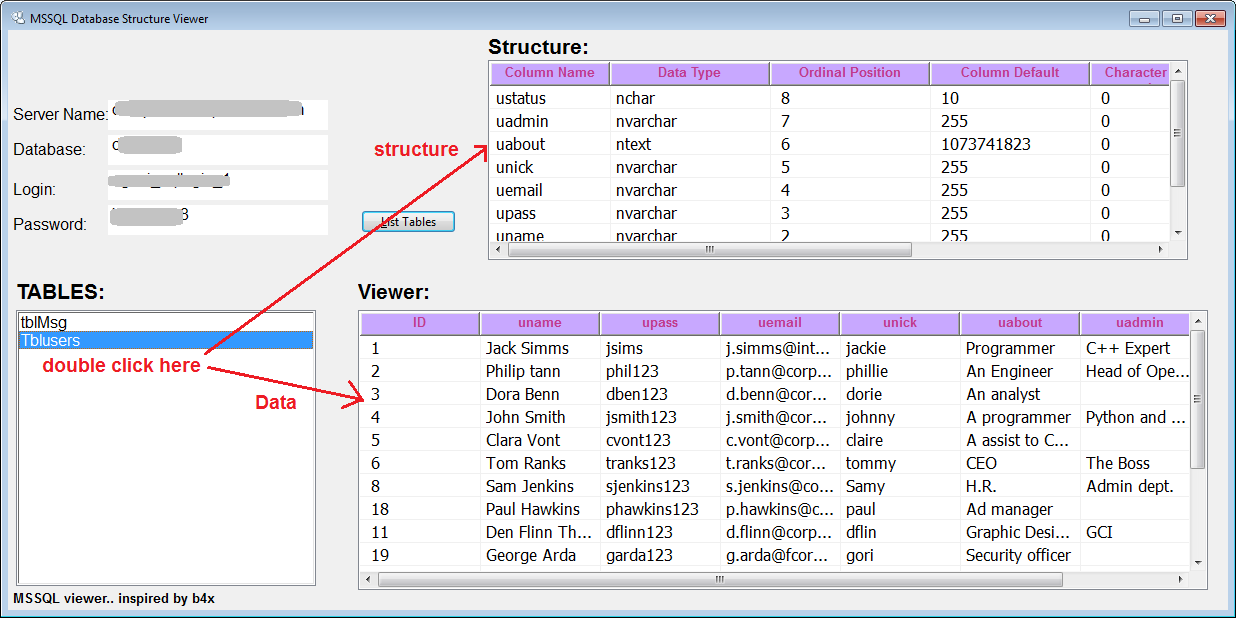Viewport: 1236px width, 618px height.
Task: Click the Viewer vertical scrollbar thumb
Action: 1197,399
